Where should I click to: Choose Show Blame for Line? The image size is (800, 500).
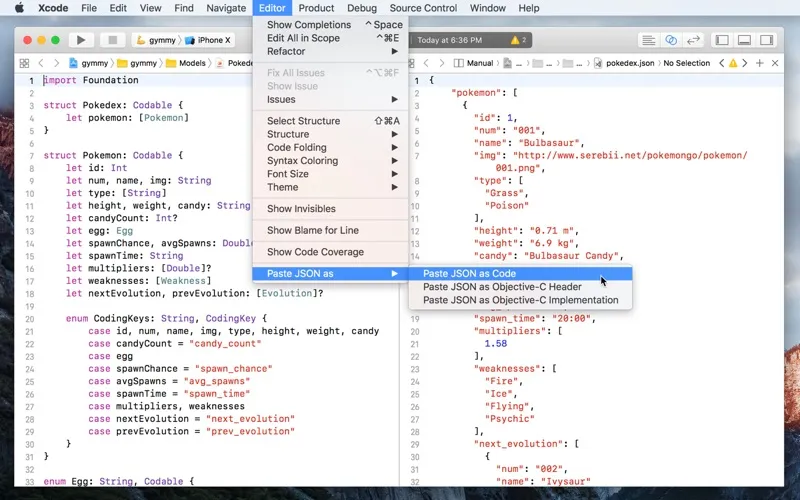pos(330,230)
